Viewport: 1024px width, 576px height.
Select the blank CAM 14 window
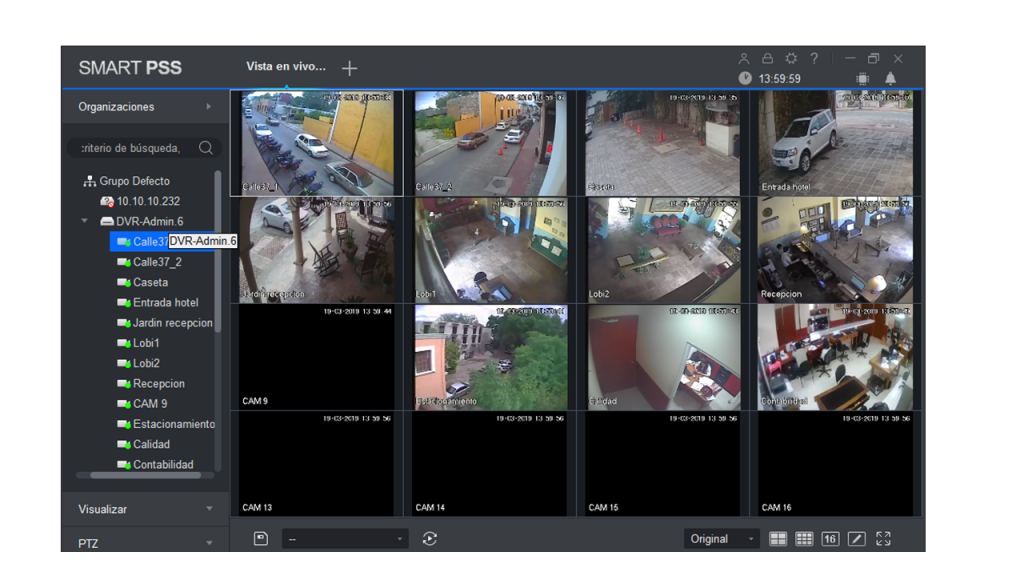pos(490,464)
